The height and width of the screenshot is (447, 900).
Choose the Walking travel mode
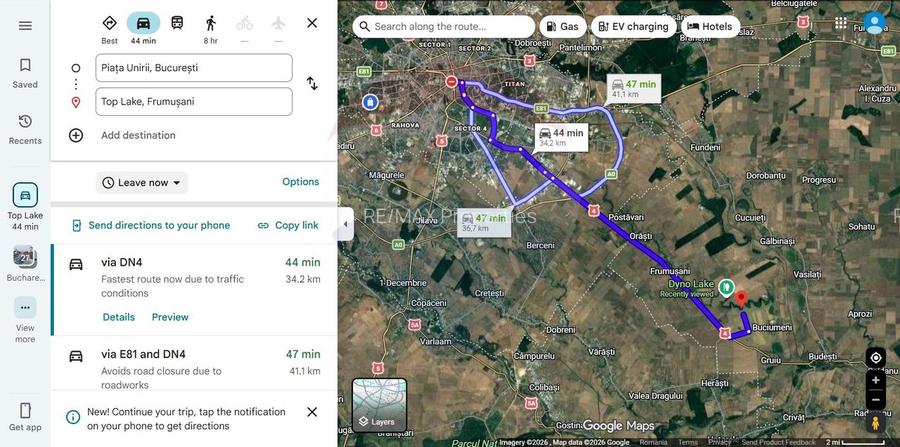211,23
